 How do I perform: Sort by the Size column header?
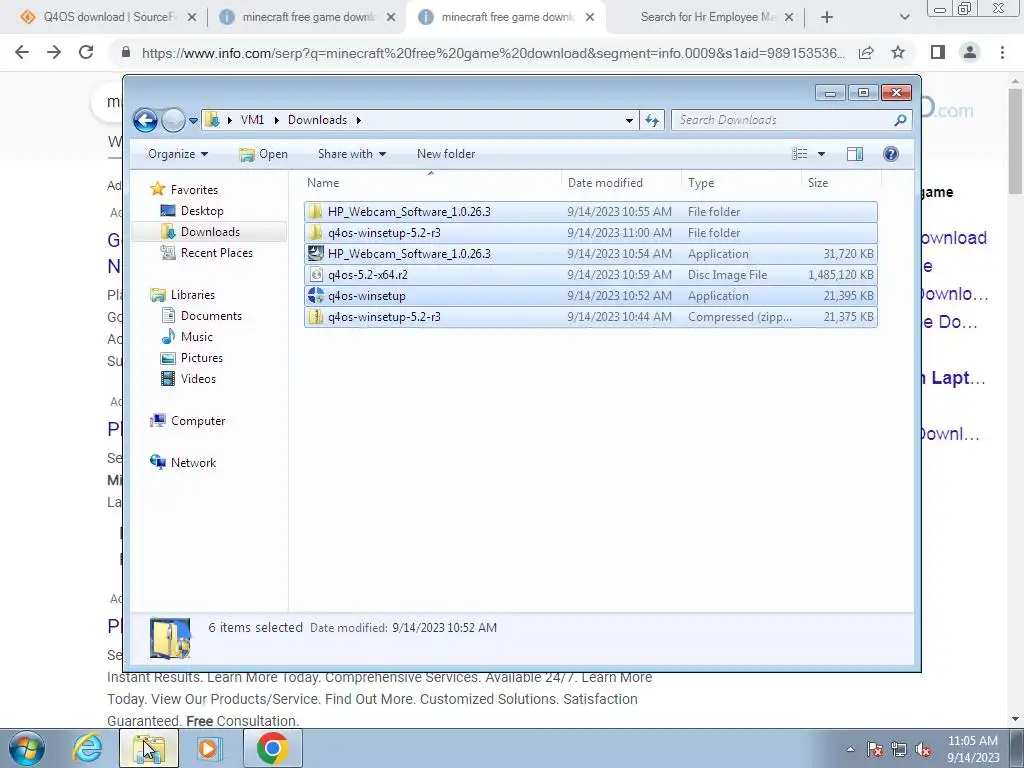pos(841,183)
